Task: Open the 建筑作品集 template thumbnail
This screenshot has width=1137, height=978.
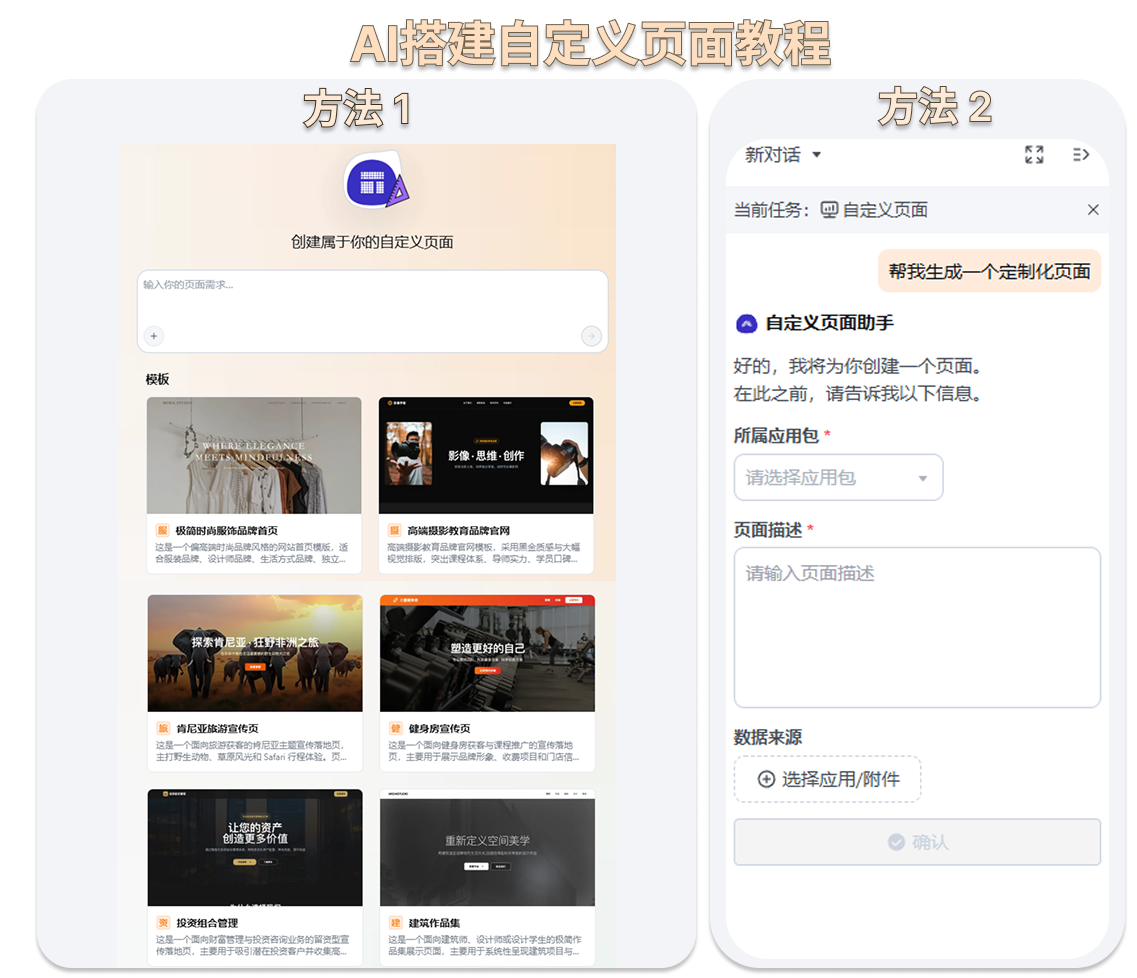Action: pos(487,848)
